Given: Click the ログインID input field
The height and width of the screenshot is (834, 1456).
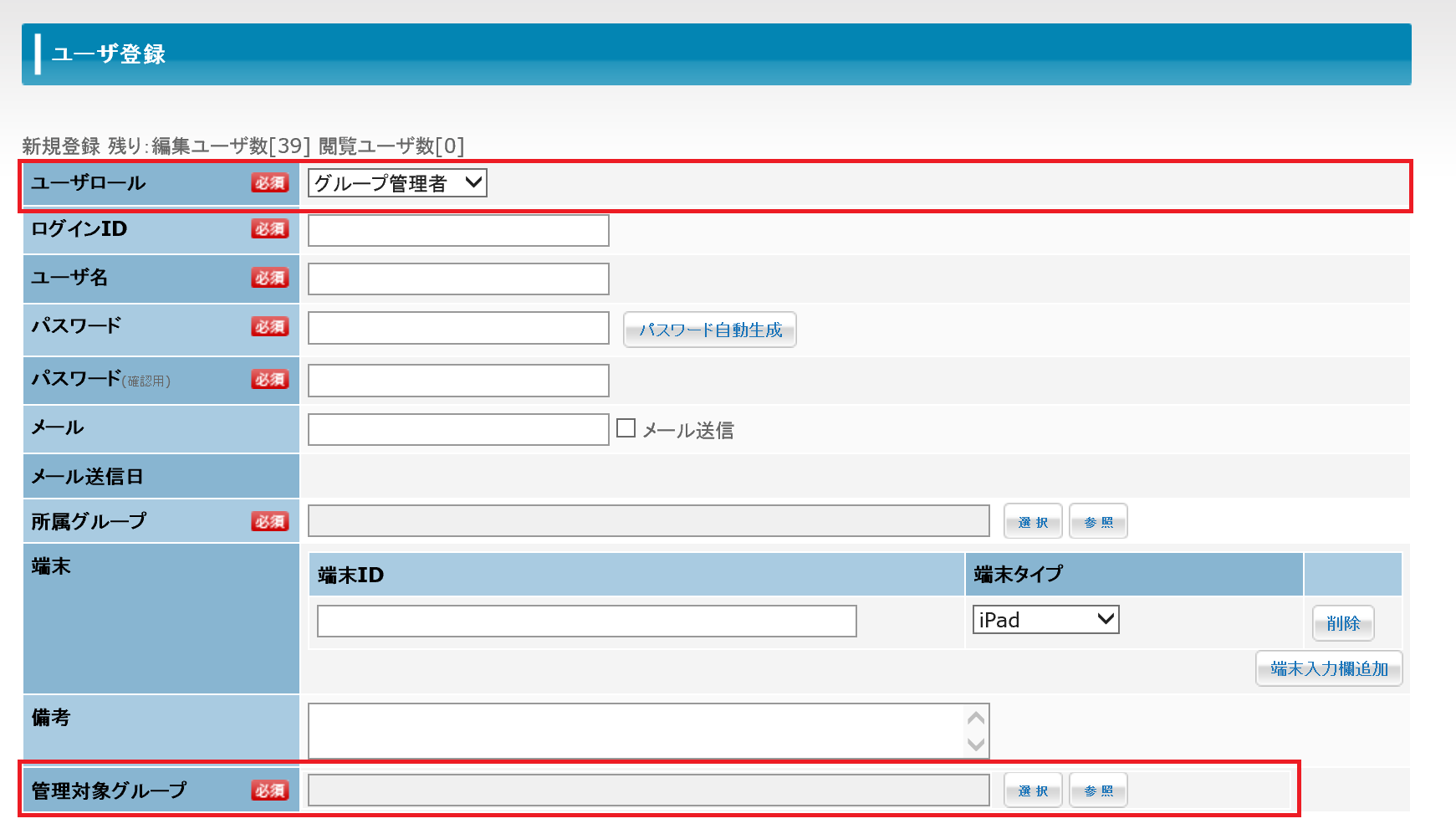Looking at the screenshot, I should pos(458,231).
